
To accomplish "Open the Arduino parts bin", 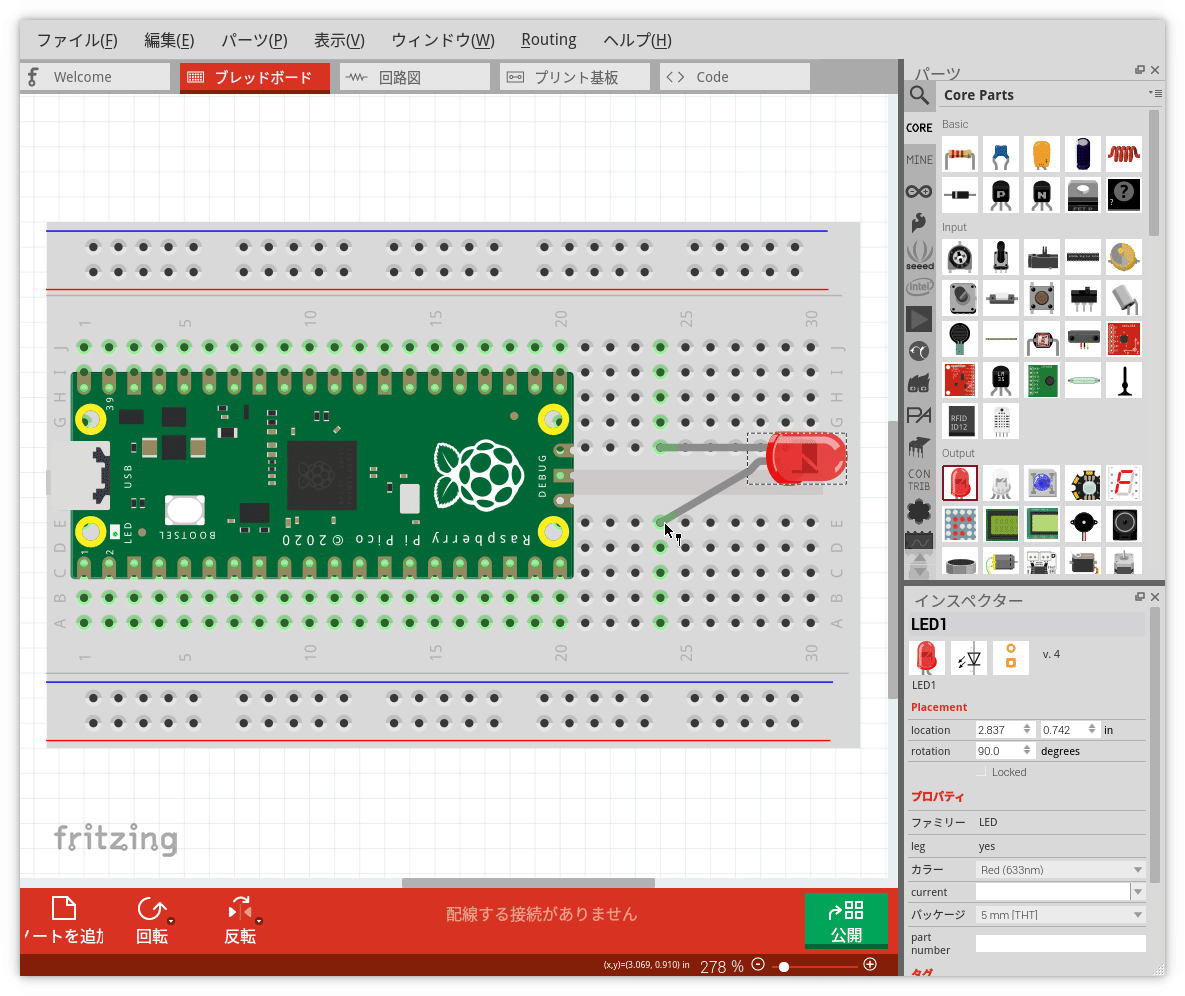I will coord(919,192).
